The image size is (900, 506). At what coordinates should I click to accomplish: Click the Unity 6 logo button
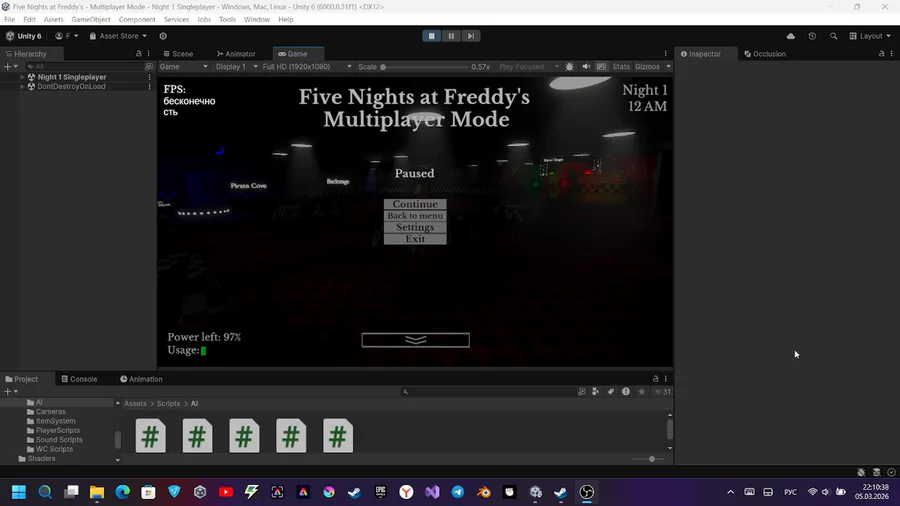[24, 36]
